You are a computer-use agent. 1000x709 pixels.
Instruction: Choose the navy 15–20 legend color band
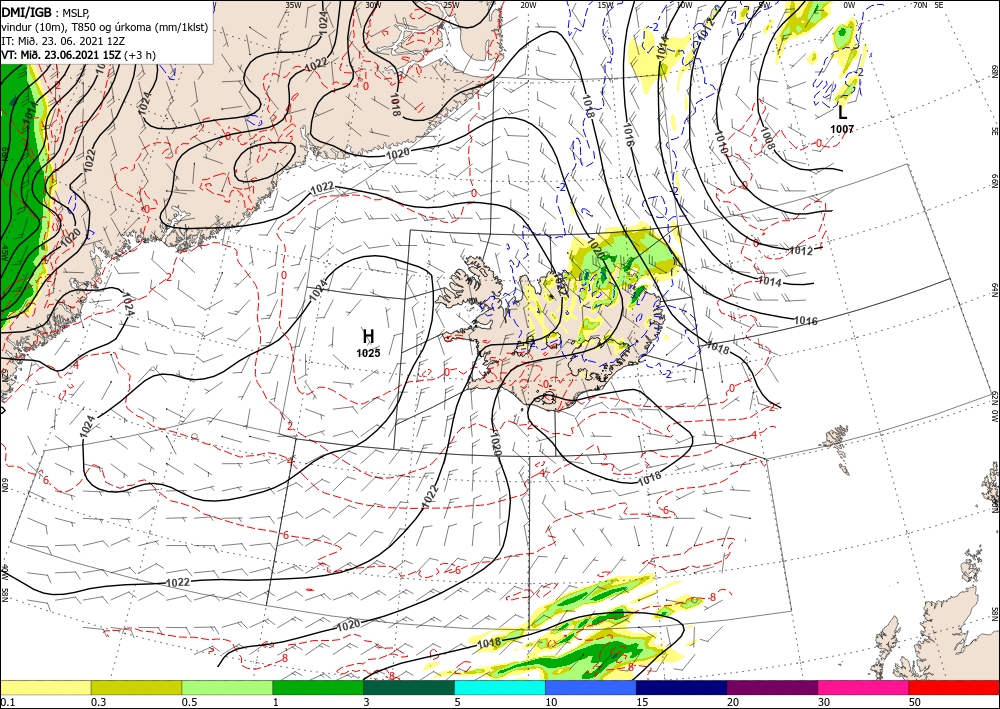click(x=682, y=687)
